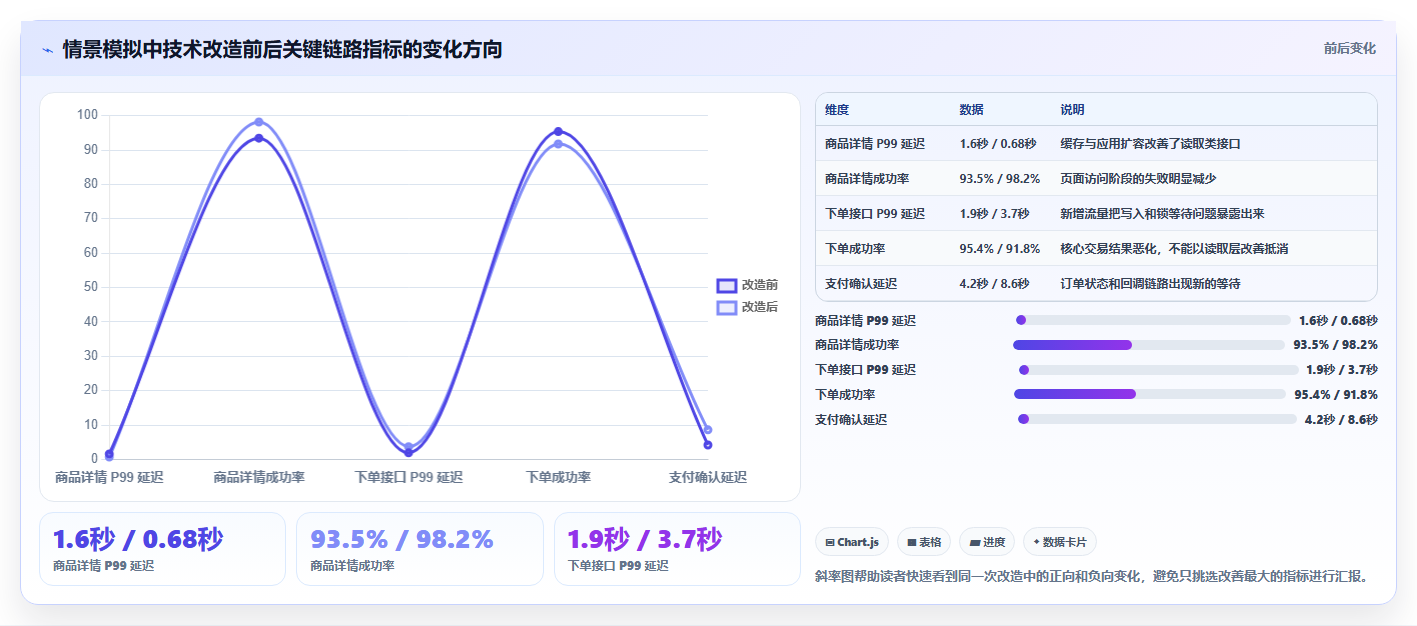The height and width of the screenshot is (626, 1417).
Task: Select the 表格 tag chip
Action: pos(924,542)
